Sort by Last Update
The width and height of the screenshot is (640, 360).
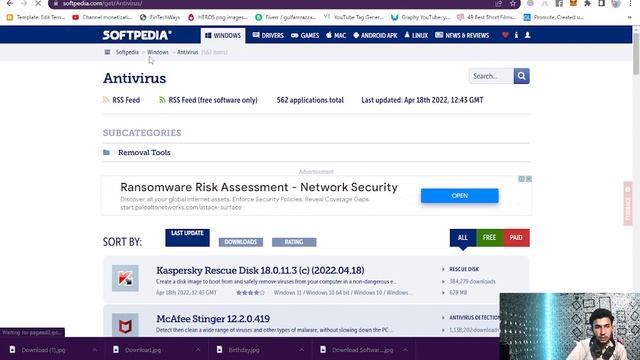pyautogui.click(x=187, y=238)
